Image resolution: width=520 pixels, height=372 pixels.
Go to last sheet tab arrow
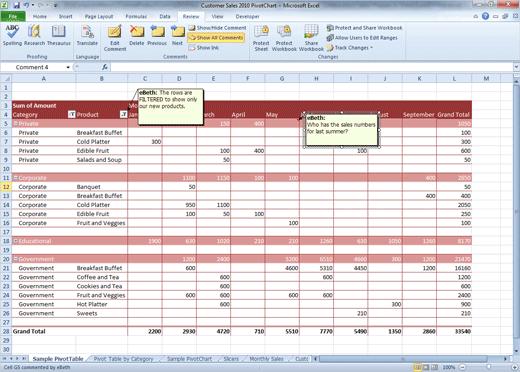pyautogui.click(x=24, y=359)
